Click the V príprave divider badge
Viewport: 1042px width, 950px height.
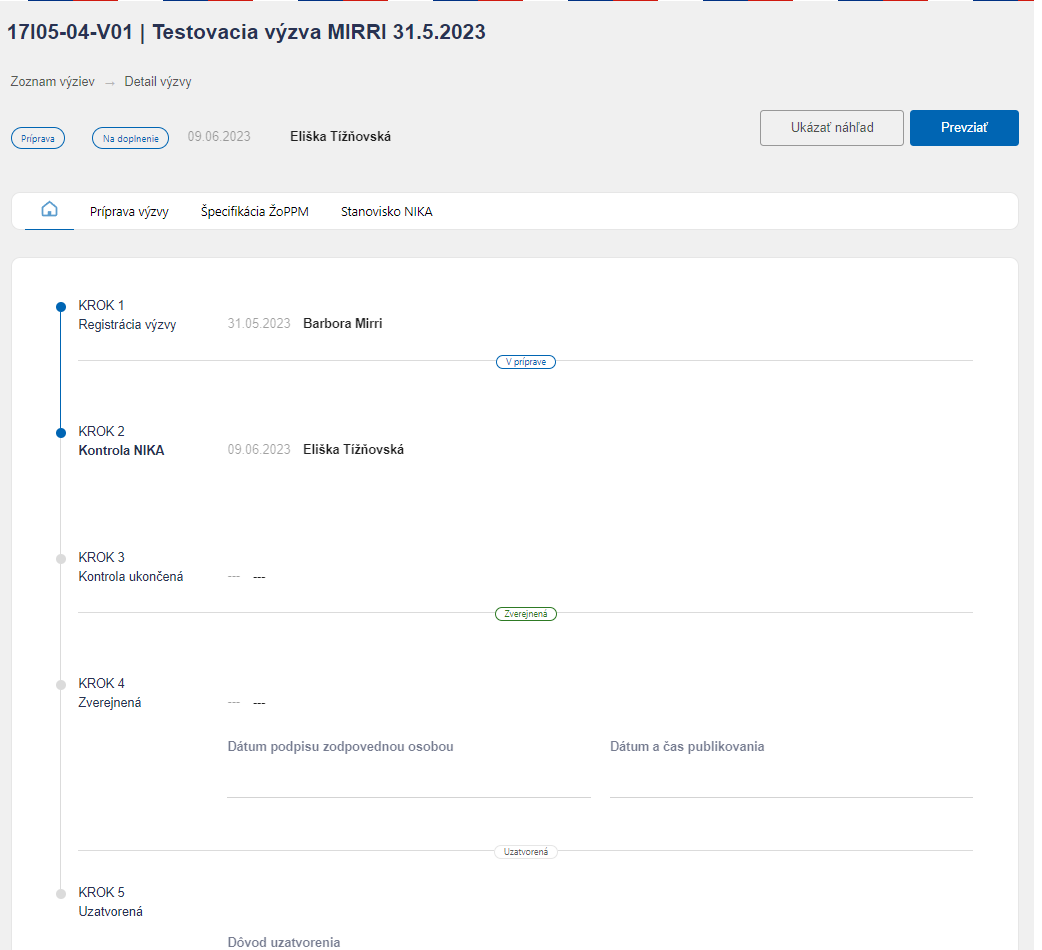pos(526,362)
